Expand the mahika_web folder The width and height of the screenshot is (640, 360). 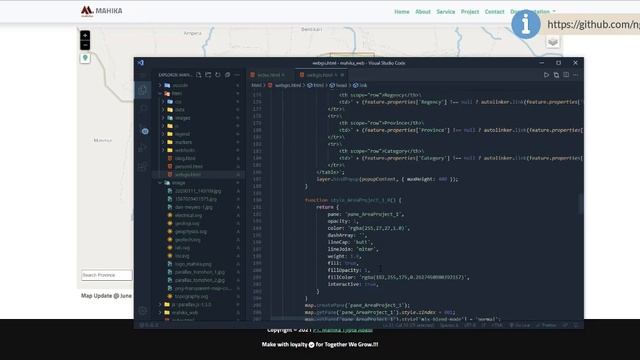tap(184, 313)
